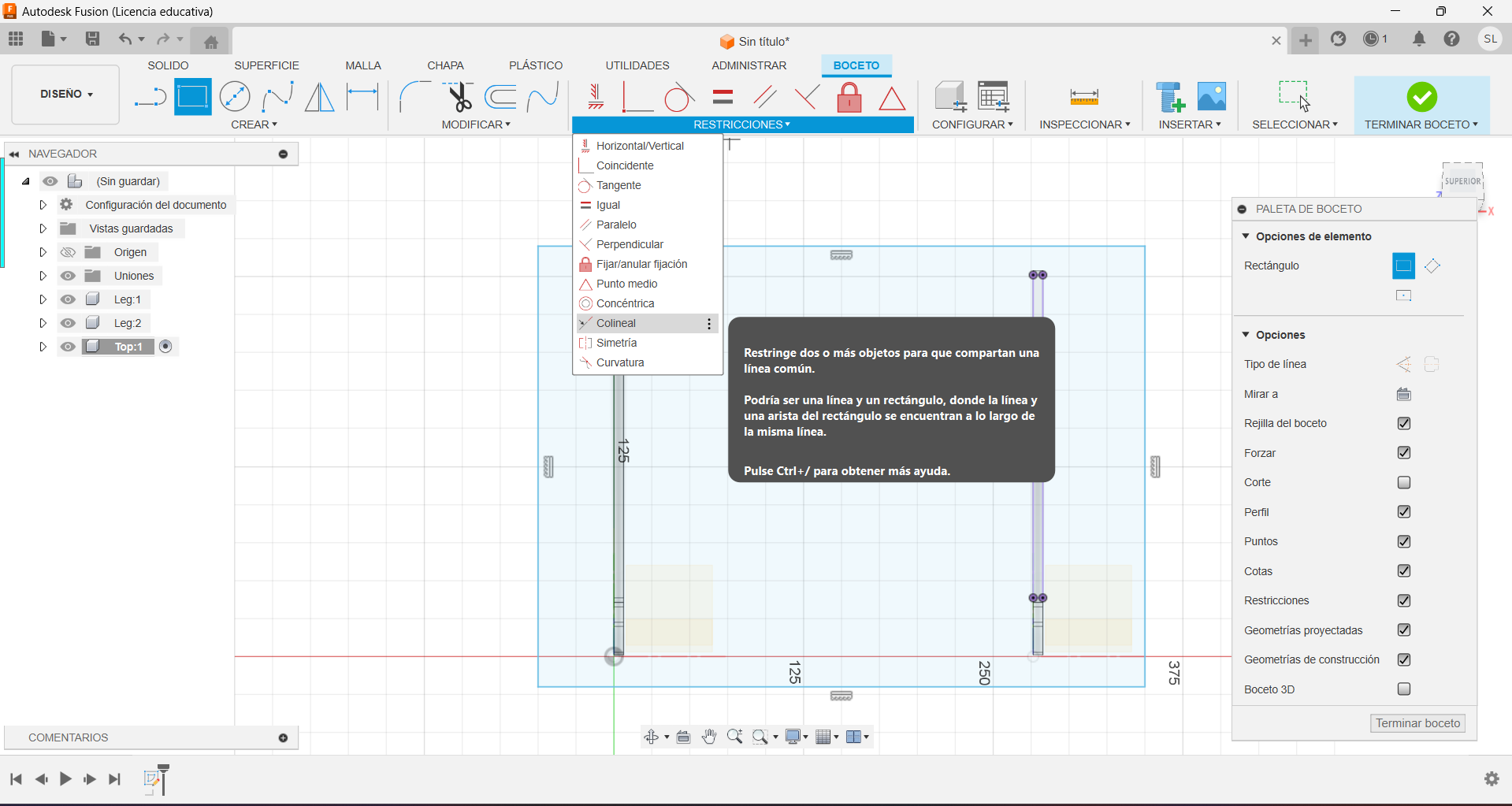Screen dimensions: 1512x806
Task: Show the hidden Origen folder
Action: pyautogui.click(x=69, y=252)
